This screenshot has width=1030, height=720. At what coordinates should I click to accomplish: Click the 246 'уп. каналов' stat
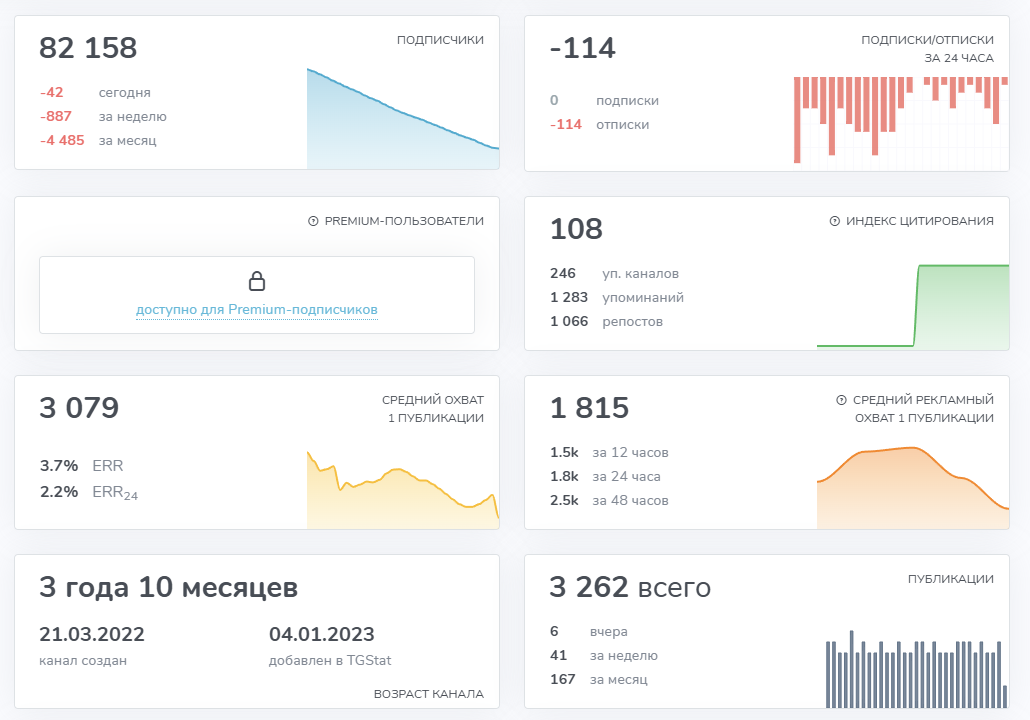pos(614,273)
